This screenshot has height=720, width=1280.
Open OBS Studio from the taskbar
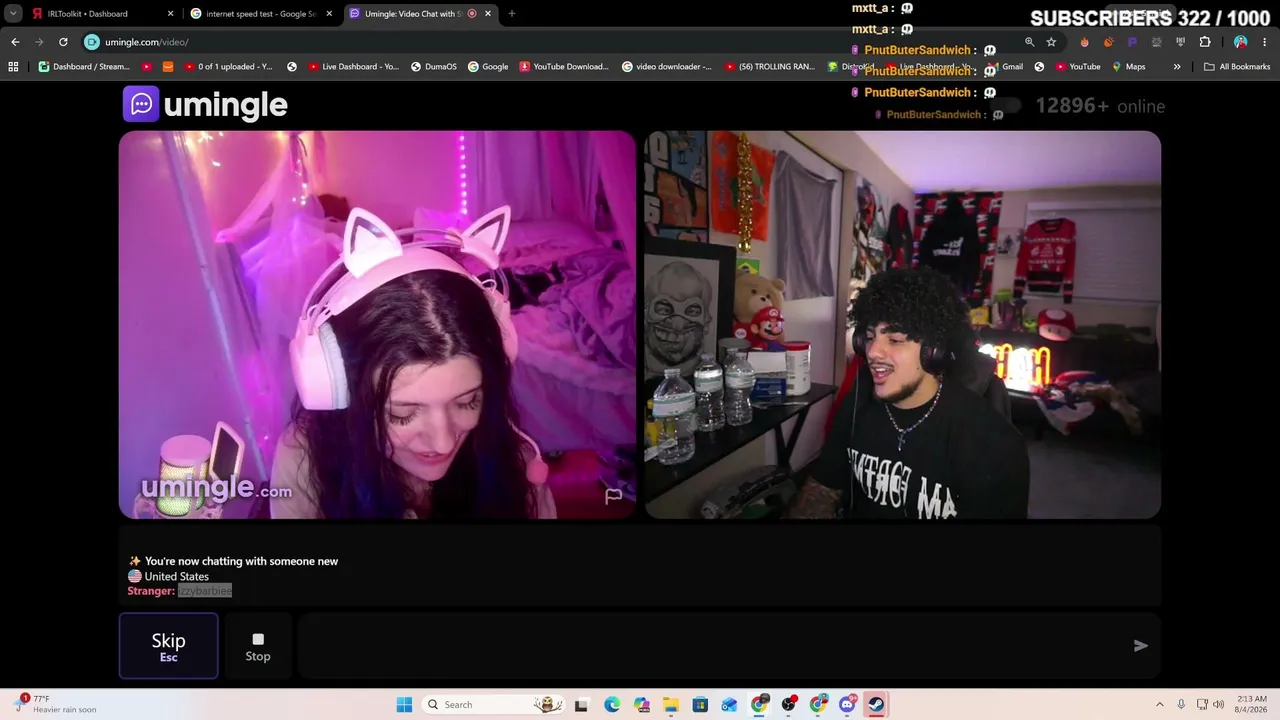pyautogui.click(x=789, y=705)
